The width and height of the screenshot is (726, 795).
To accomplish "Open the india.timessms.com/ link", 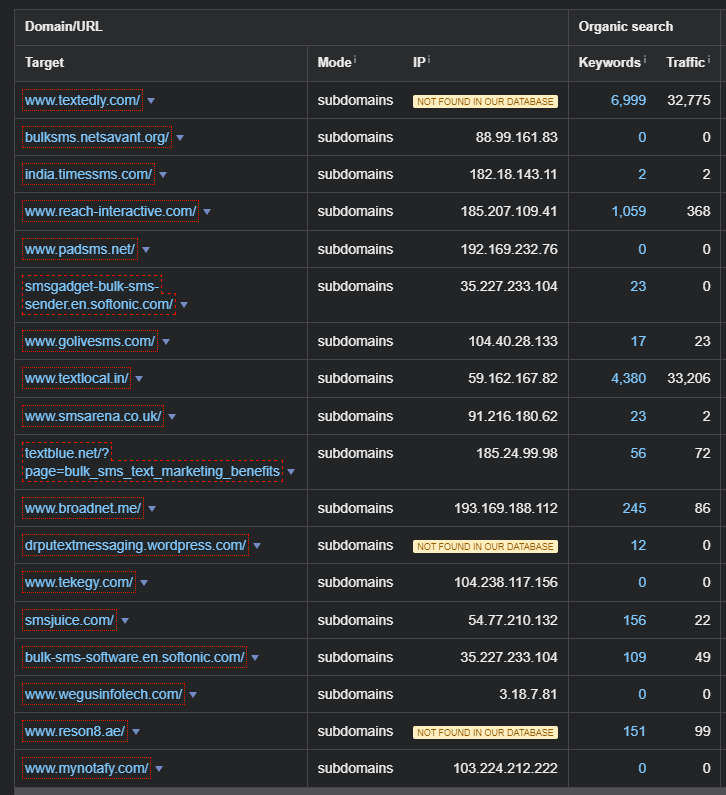I will 88,174.
